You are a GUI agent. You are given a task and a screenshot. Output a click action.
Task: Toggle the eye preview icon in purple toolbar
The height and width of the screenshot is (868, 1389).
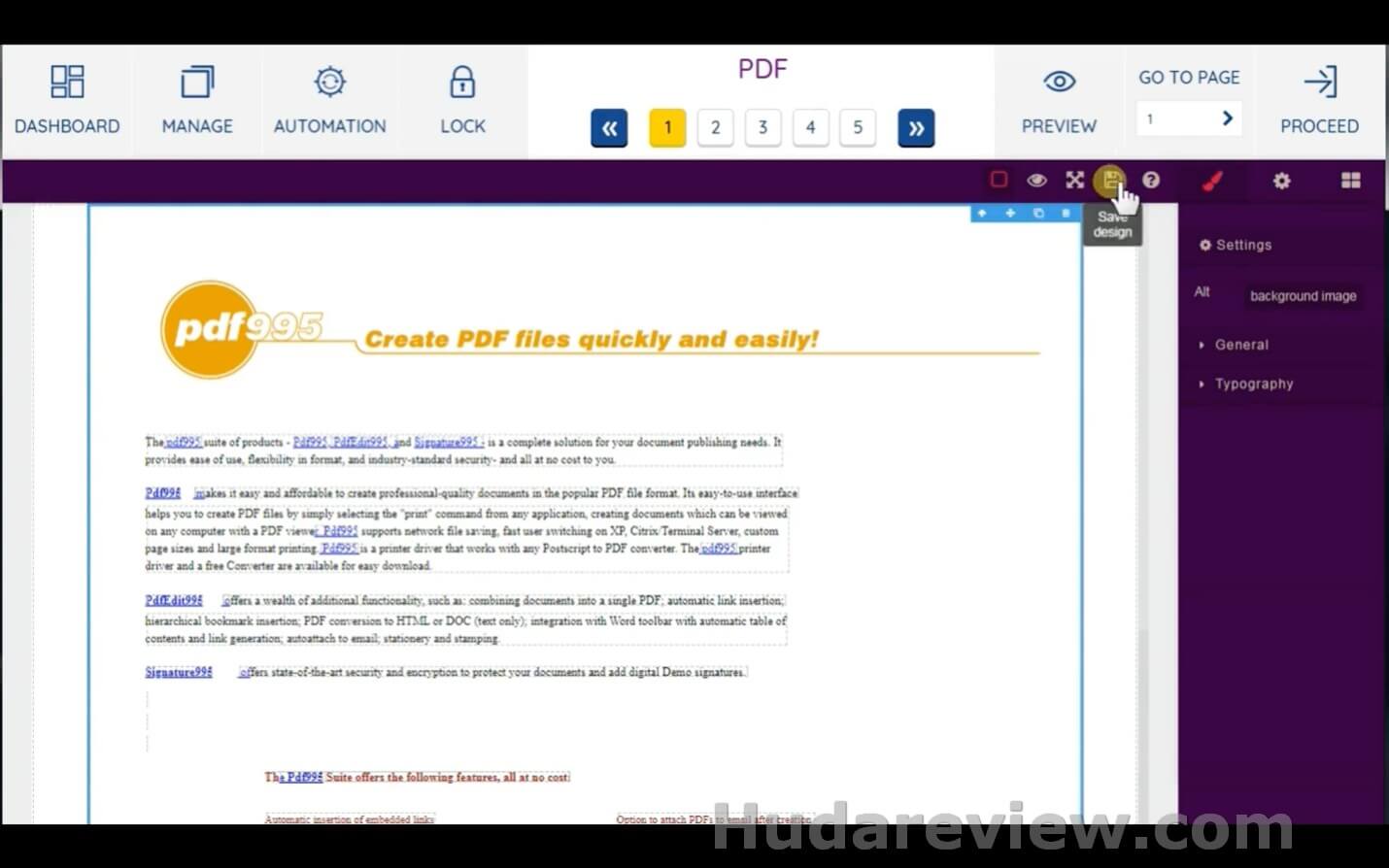(x=1036, y=180)
